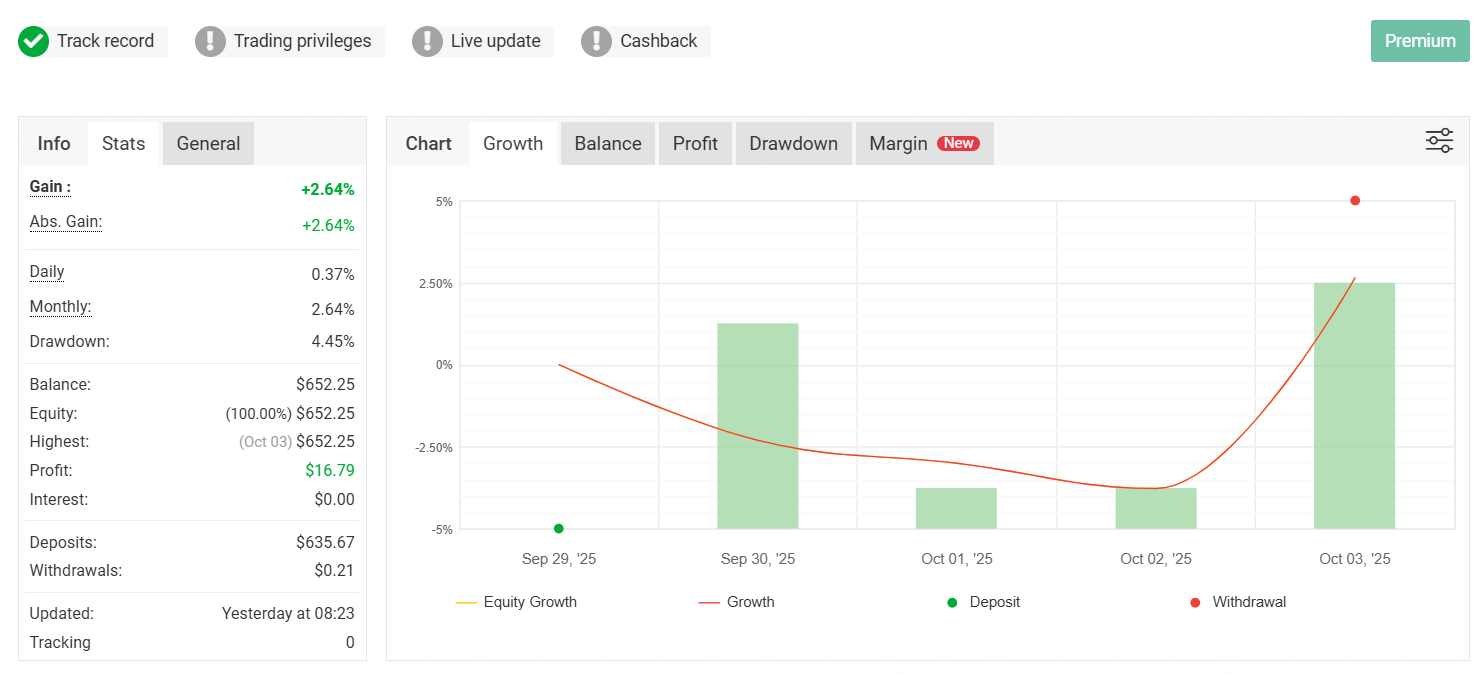Click the Live update exclamation icon
Viewport: 1479px width, 675px height.
[427, 41]
